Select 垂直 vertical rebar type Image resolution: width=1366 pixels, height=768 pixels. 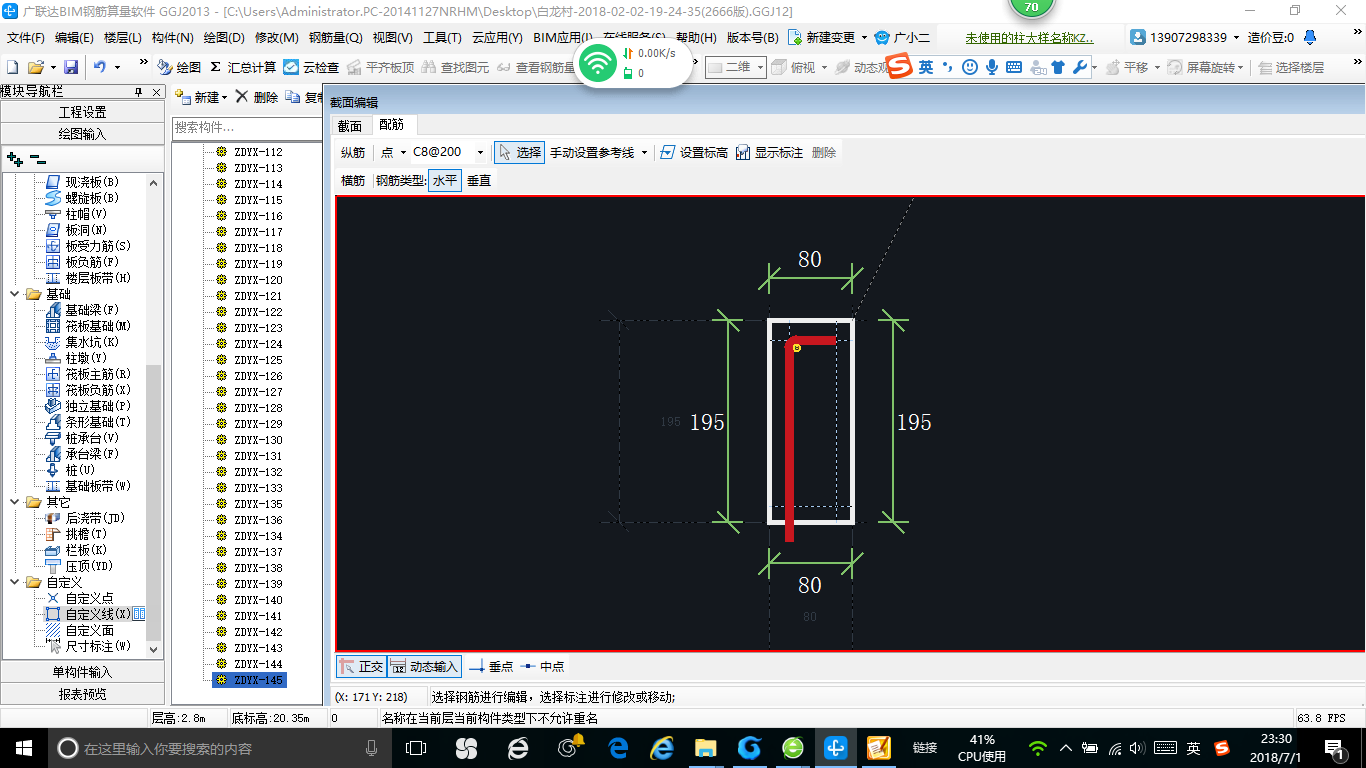[479, 181]
